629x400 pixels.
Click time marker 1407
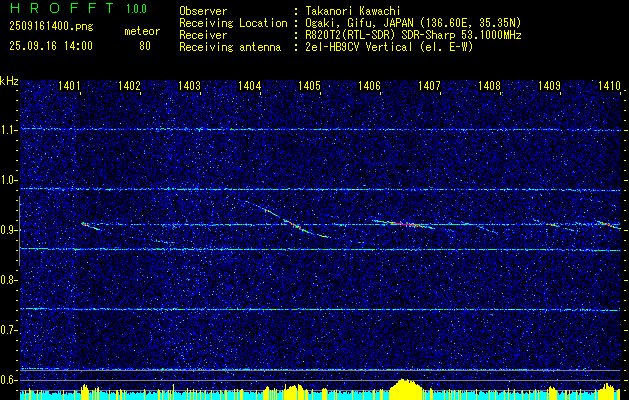[430, 85]
